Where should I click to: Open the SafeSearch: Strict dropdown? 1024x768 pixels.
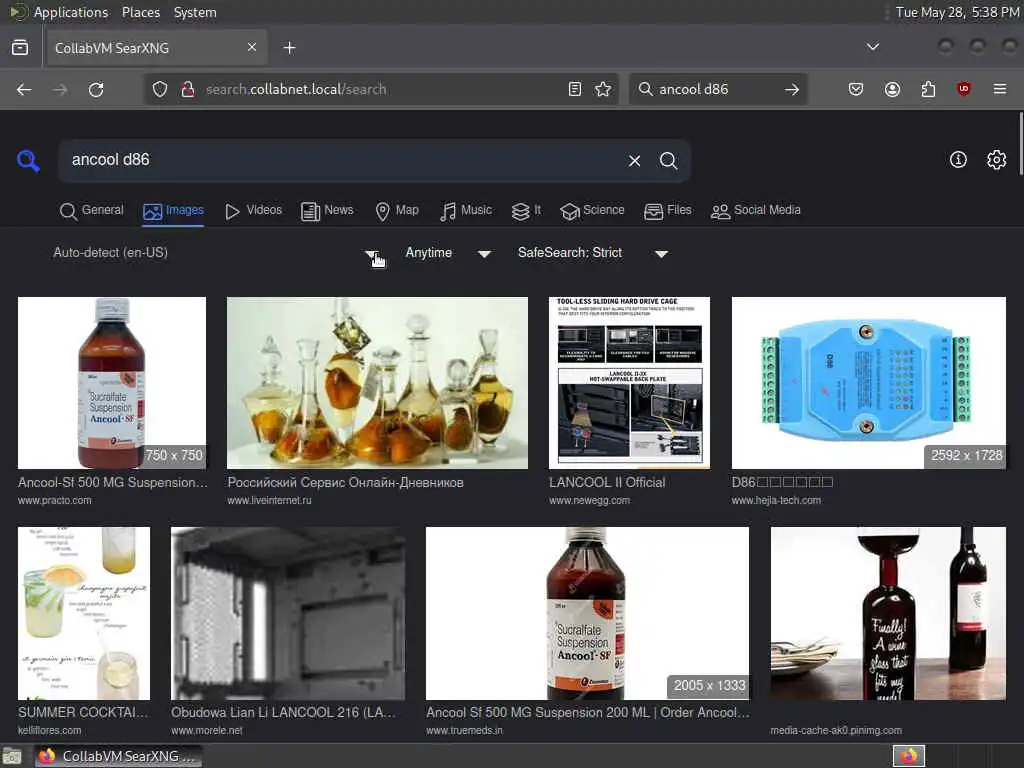pyautogui.click(x=592, y=253)
